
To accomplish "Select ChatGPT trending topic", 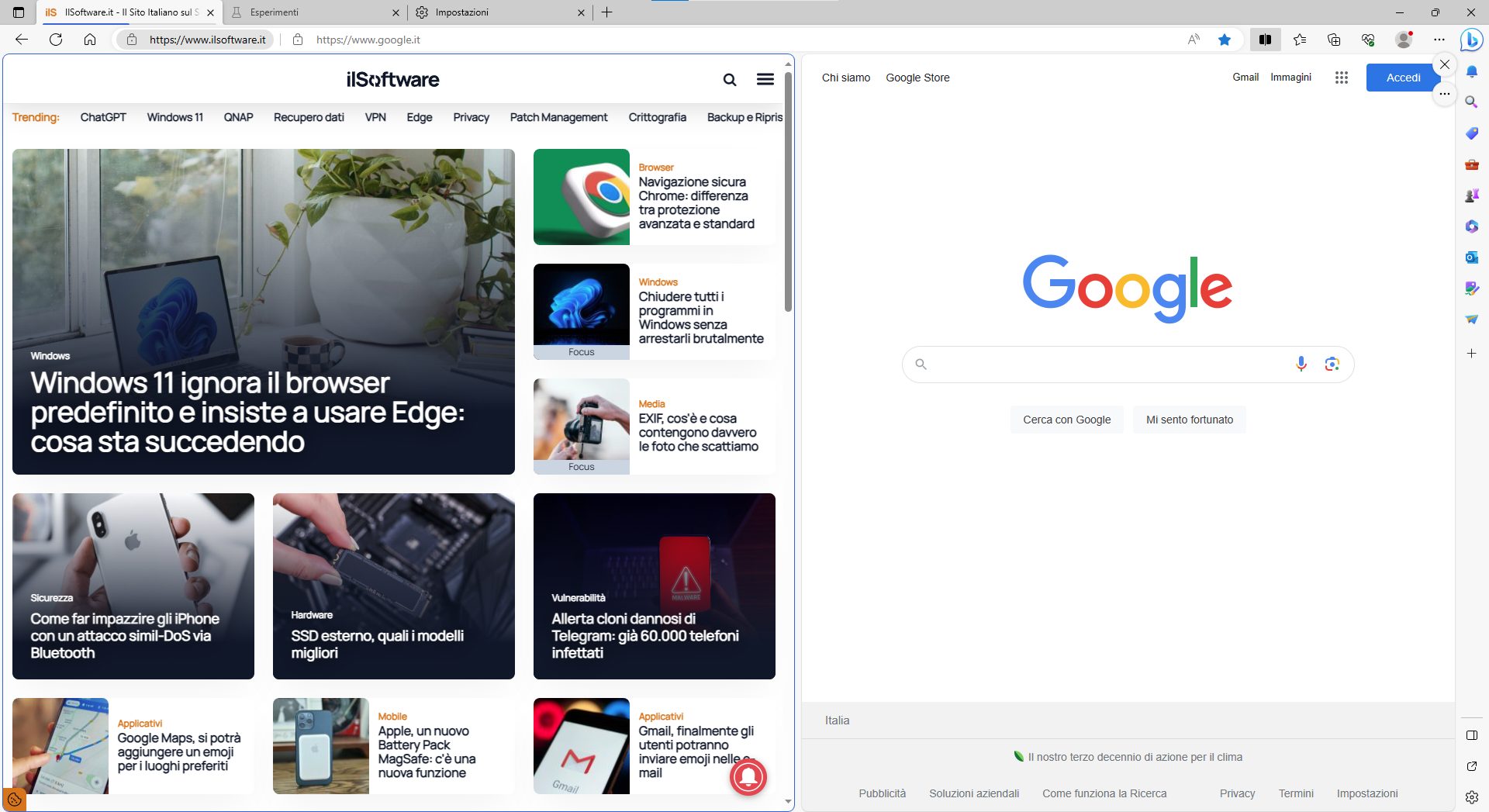I will coord(103,117).
